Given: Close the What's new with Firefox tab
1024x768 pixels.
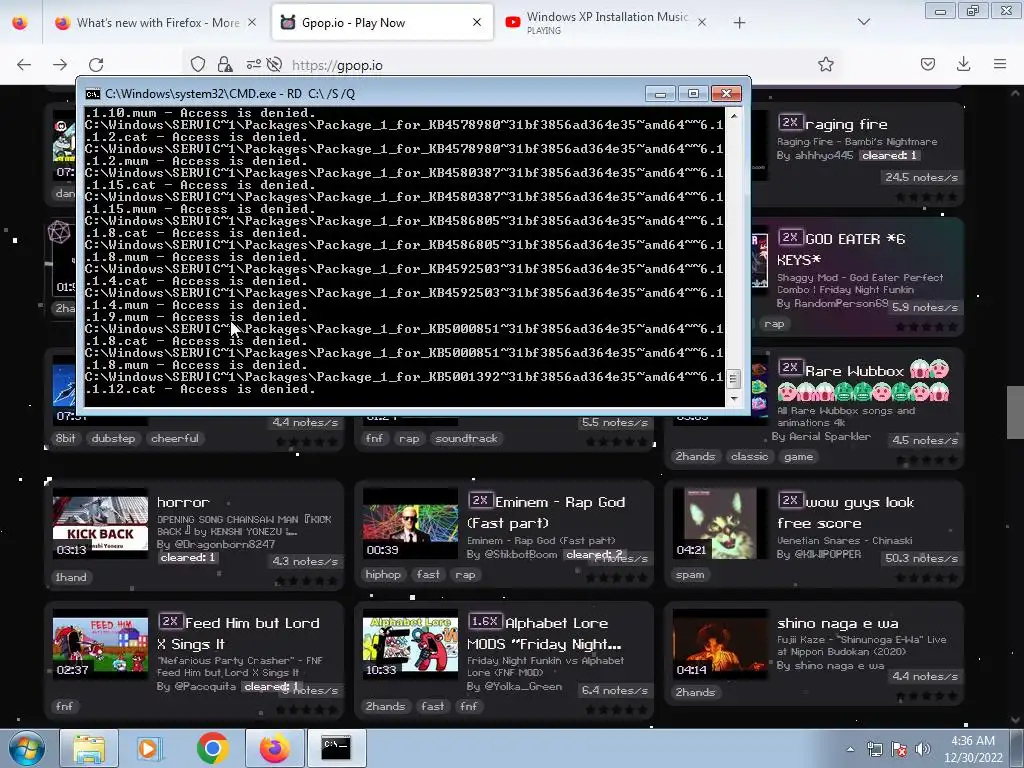Looking at the screenshot, I should 252,23.
